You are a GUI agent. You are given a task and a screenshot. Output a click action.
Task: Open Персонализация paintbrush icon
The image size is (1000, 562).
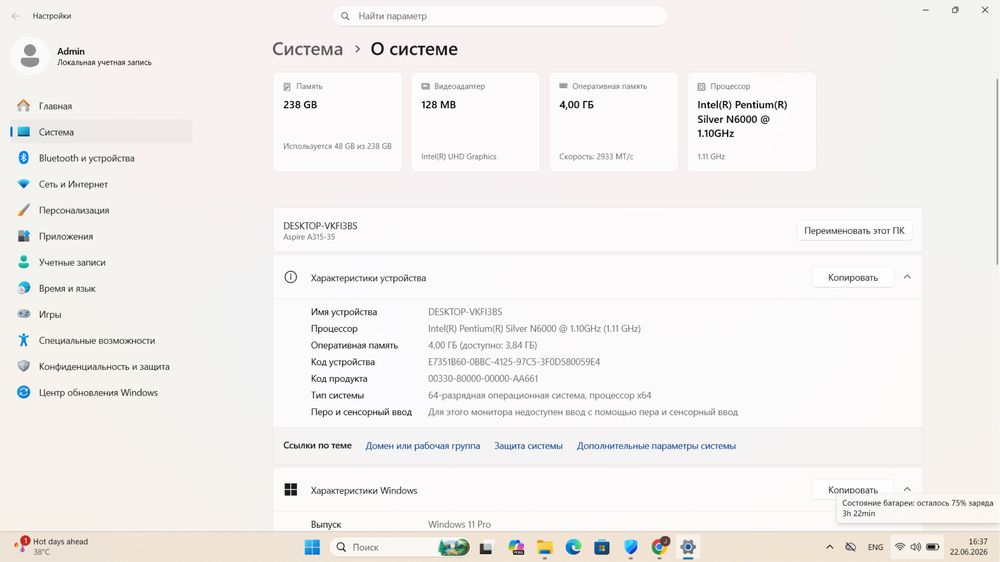click(24, 210)
